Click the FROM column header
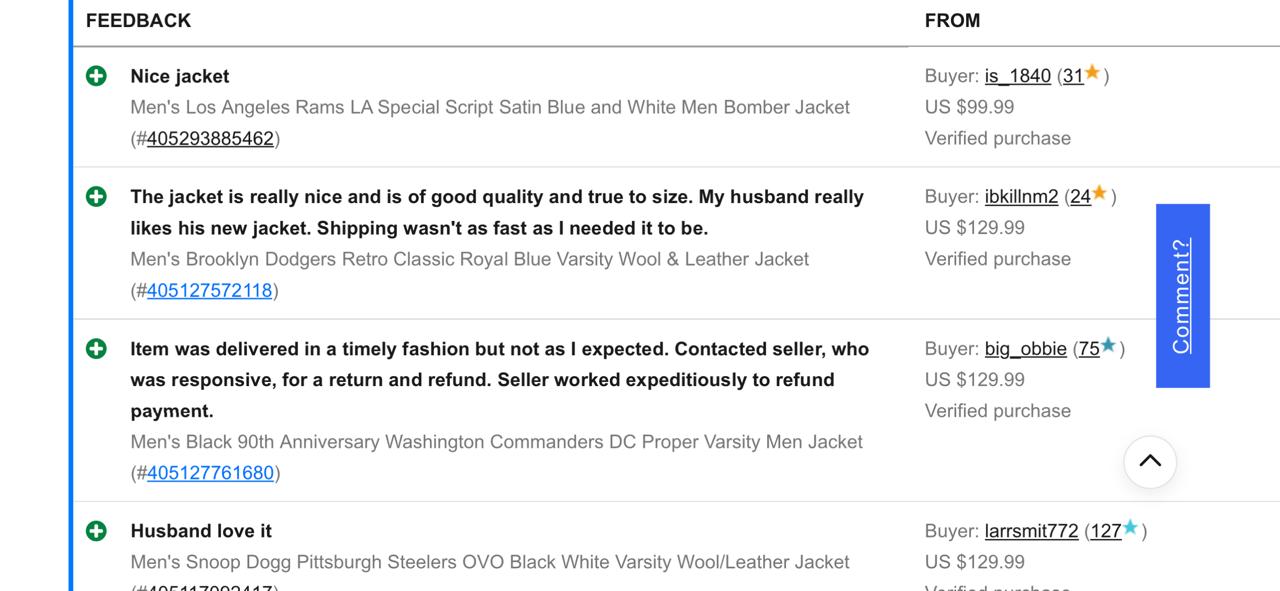Viewport: 1280px width, 591px height. click(952, 19)
